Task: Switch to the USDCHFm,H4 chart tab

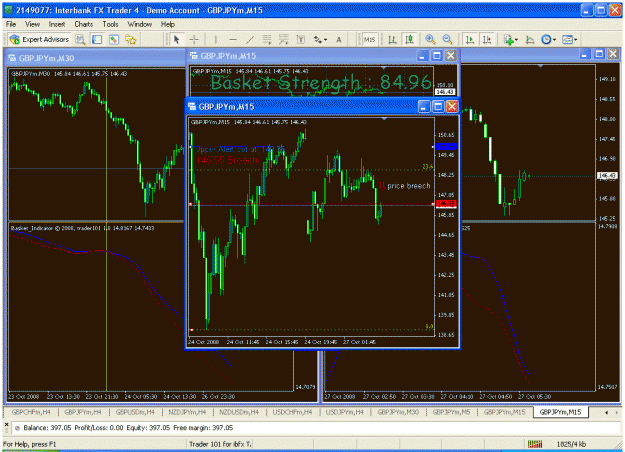Action: click(x=292, y=412)
